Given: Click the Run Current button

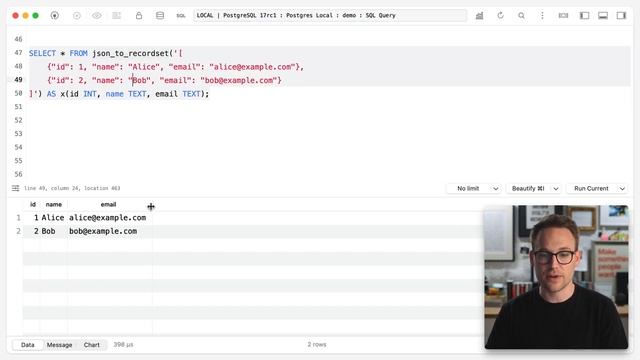Looking at the screenshot, I should tap(591, 189).
